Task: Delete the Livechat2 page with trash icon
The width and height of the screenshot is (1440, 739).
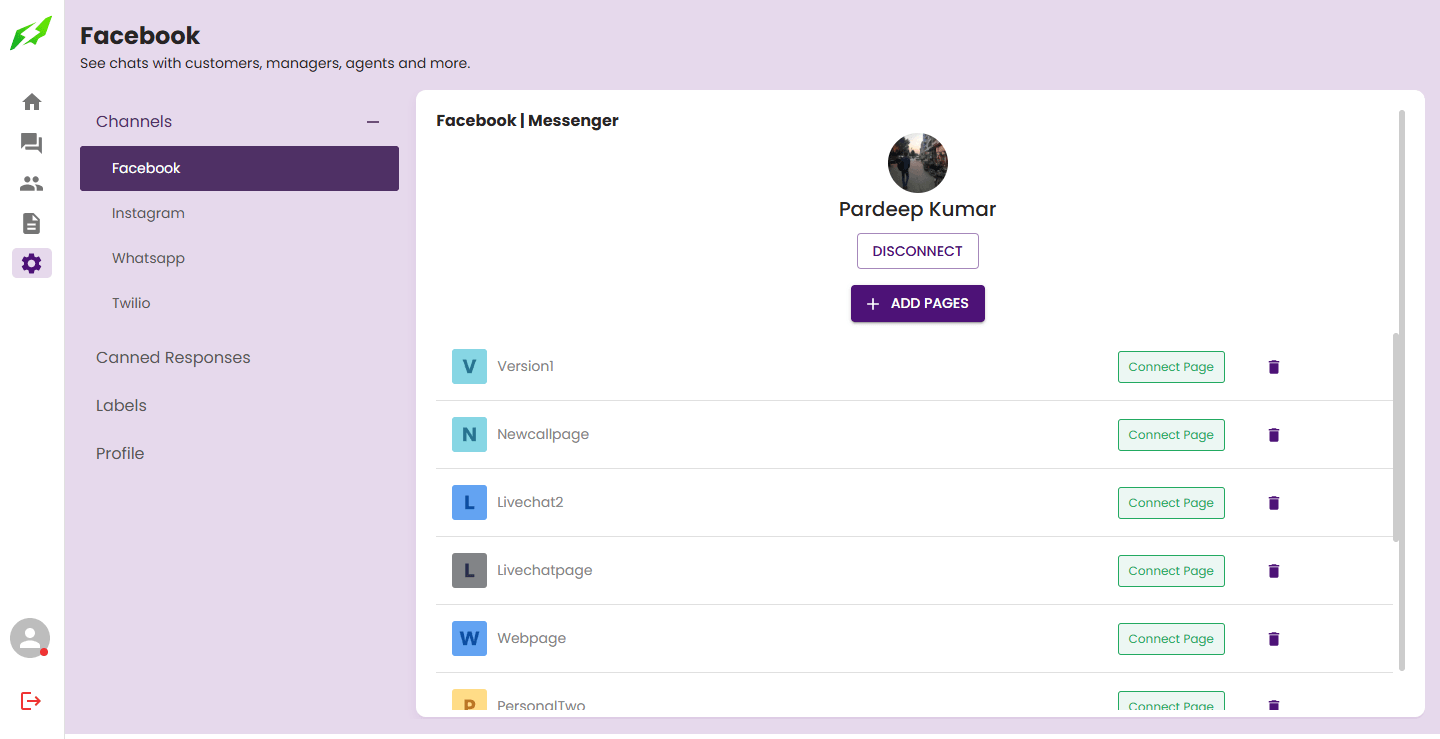Action: pyautogui.click(x=1274, y=503)
